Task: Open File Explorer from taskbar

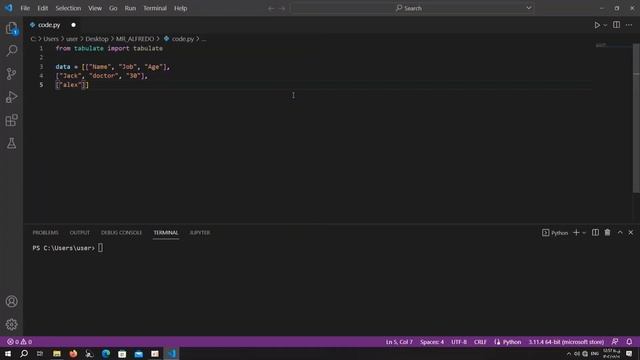Action: (x=57, y=353)
